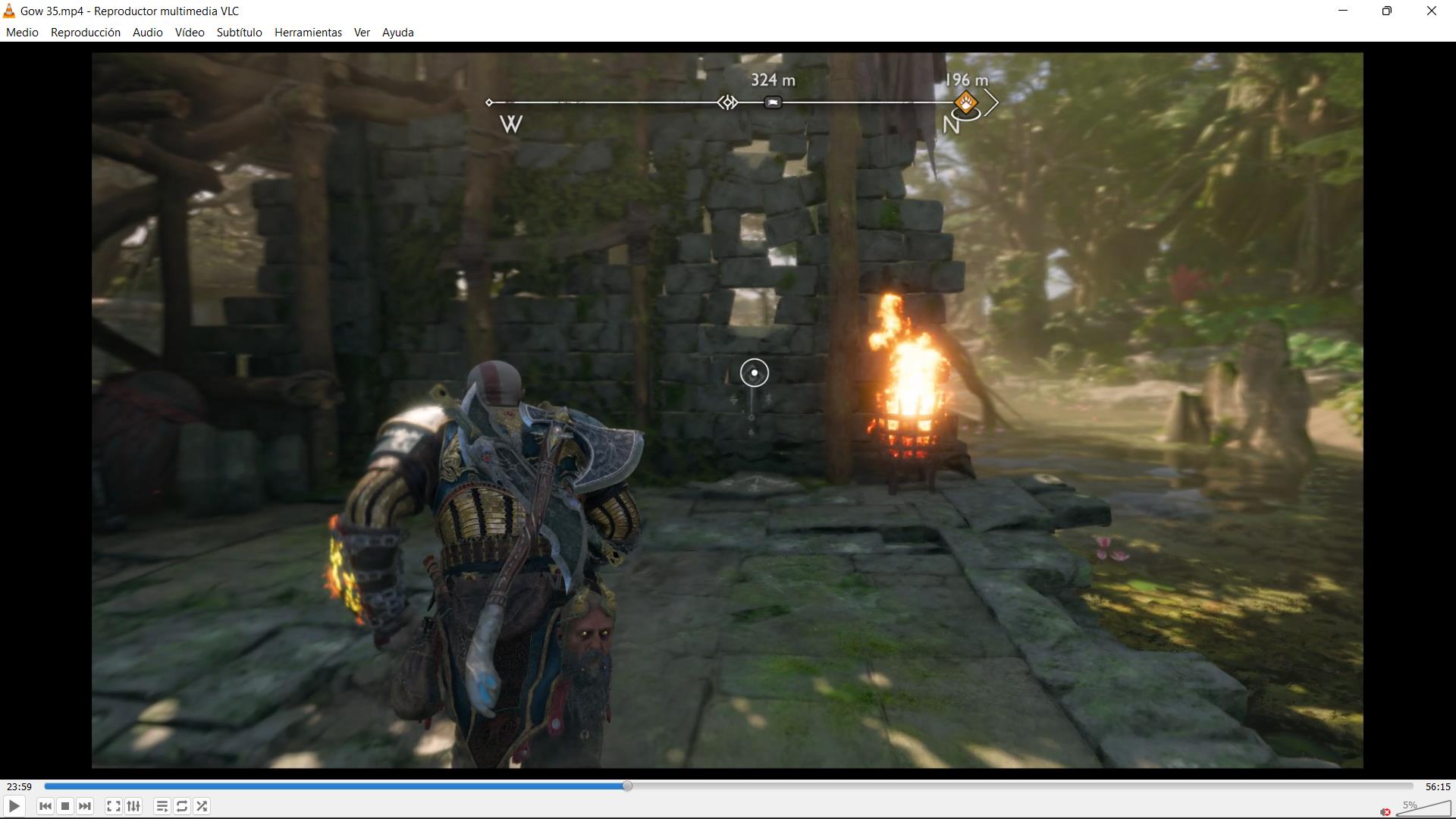Toggle random shuffle playback
This screenshot has width=1456, height=819.
point(202,806)
